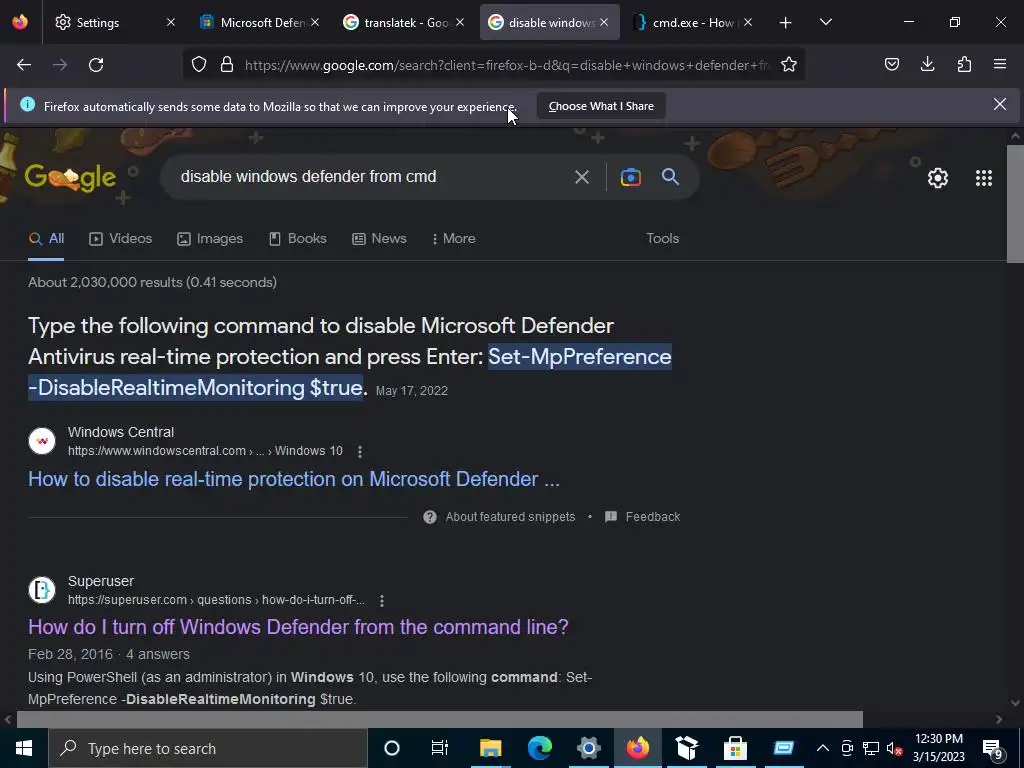
Task: Close the Settings tab
Action: (170, 22)
